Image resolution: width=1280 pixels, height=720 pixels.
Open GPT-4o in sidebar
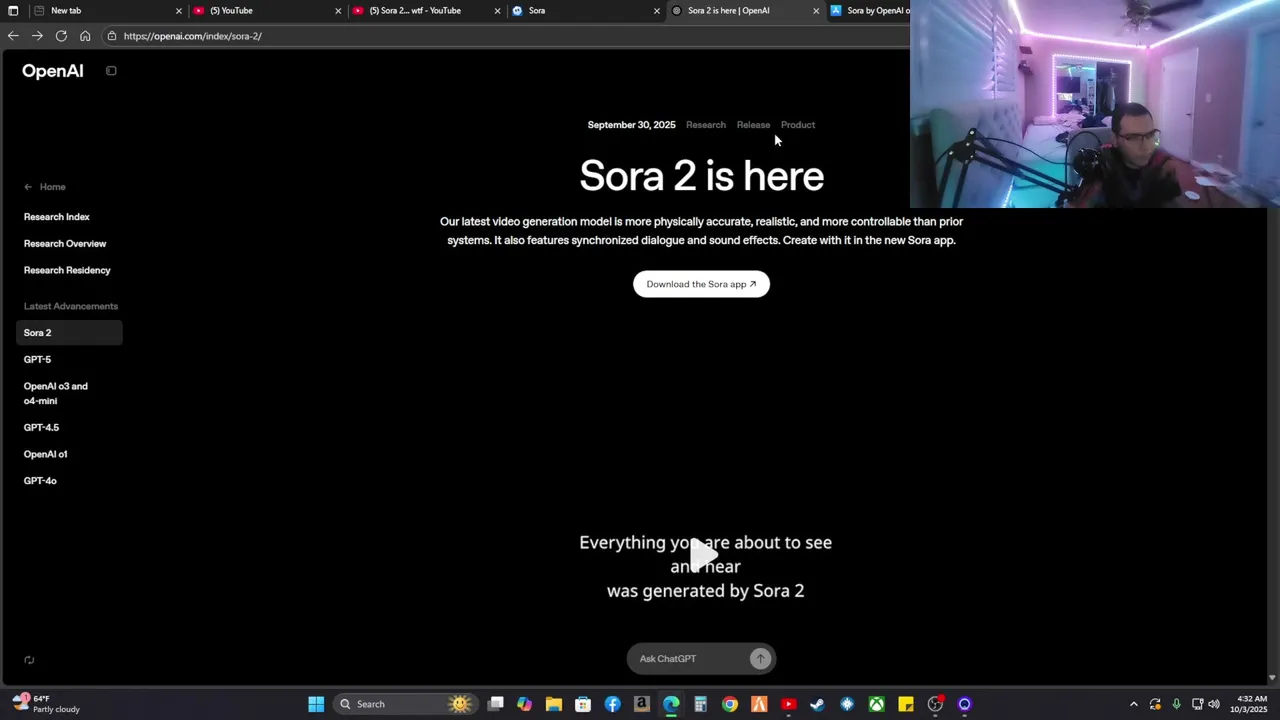click(x=40, y=481)
